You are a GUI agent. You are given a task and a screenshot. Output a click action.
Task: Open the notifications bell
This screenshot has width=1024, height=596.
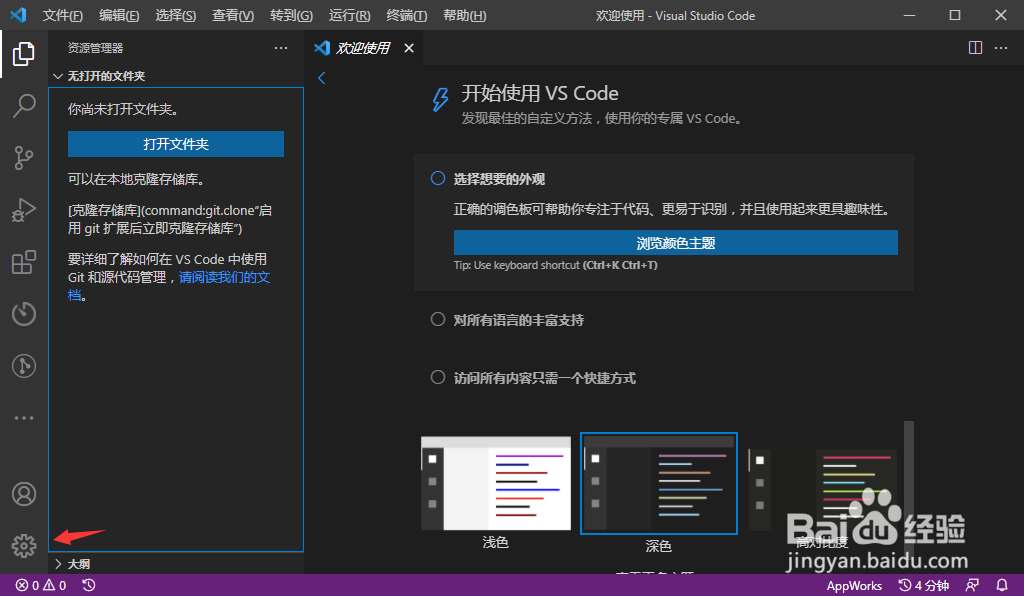[x=1002, y=586]
